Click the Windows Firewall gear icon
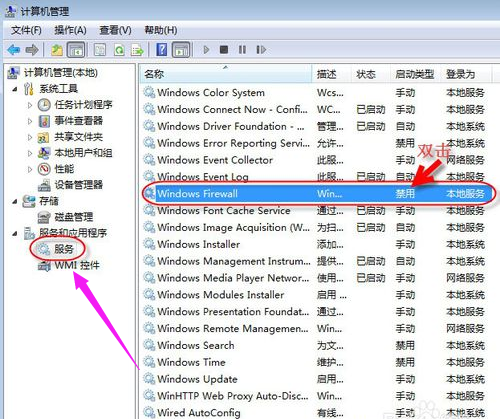501x419 pixels. click(x=149, y=193)
